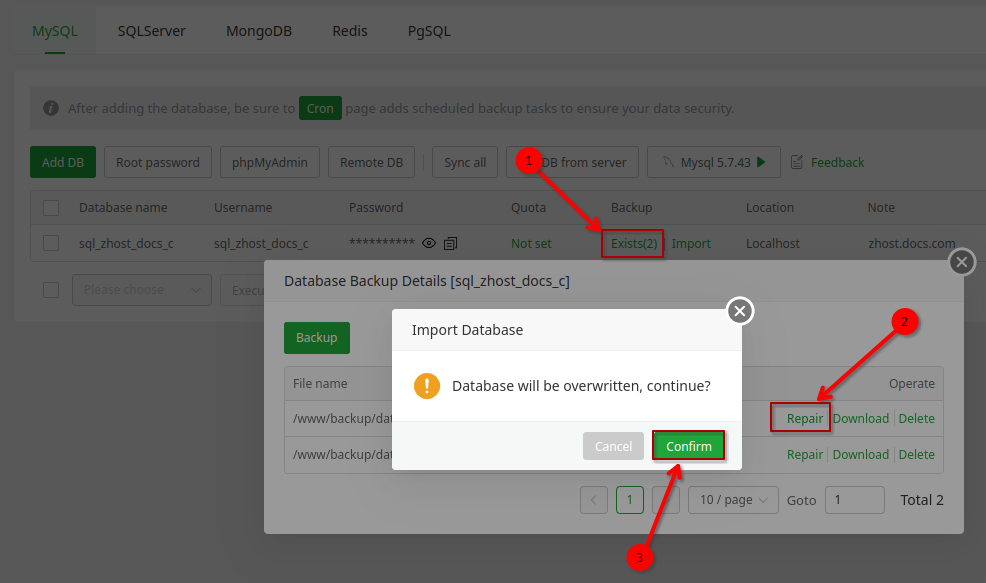Open the 10 / page dropdown
Screen dimensions: 986x583
tap(733, 500)
